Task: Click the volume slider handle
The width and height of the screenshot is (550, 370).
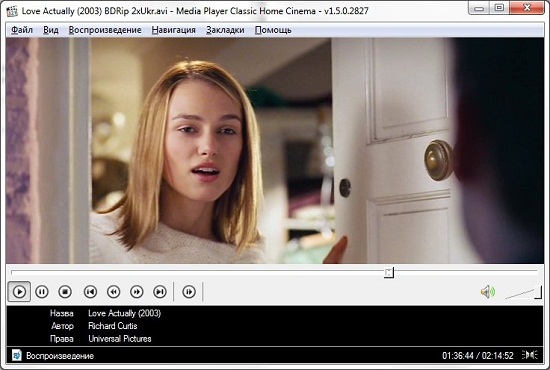Action: 538,292
